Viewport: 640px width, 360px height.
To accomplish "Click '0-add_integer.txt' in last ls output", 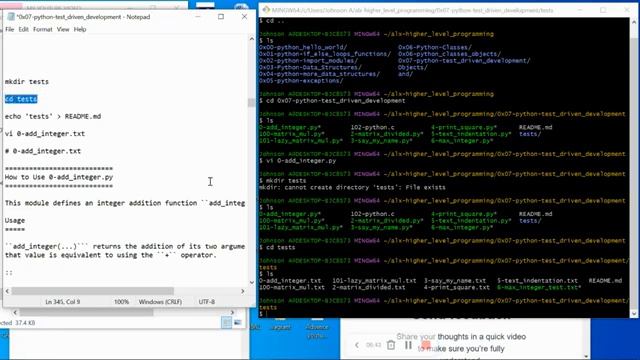I will (290, 281).
